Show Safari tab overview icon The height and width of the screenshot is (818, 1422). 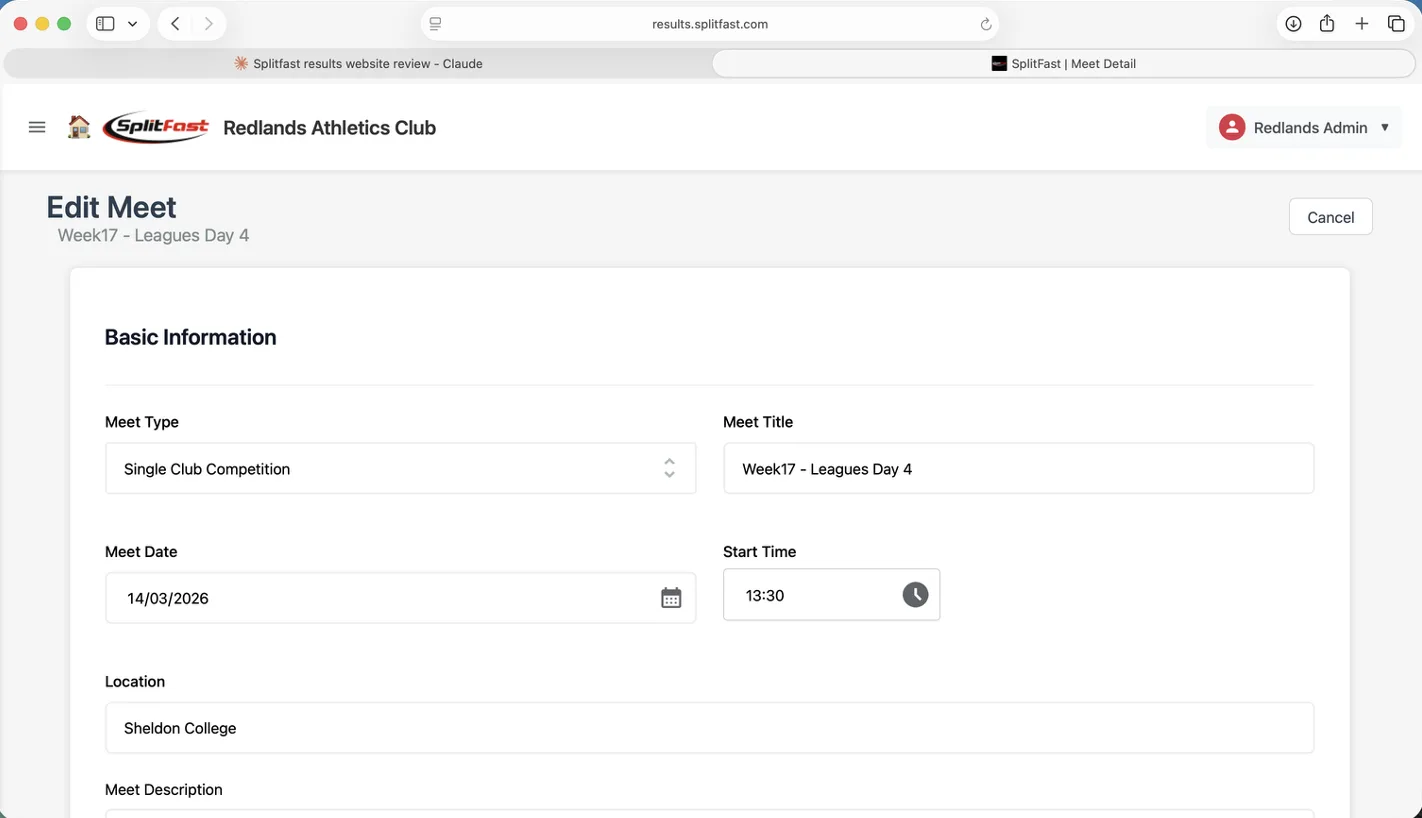click(1396, 24)
